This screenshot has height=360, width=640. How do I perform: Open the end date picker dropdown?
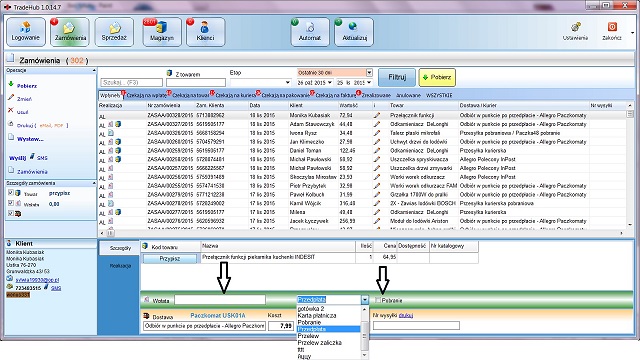coord(369,82)
